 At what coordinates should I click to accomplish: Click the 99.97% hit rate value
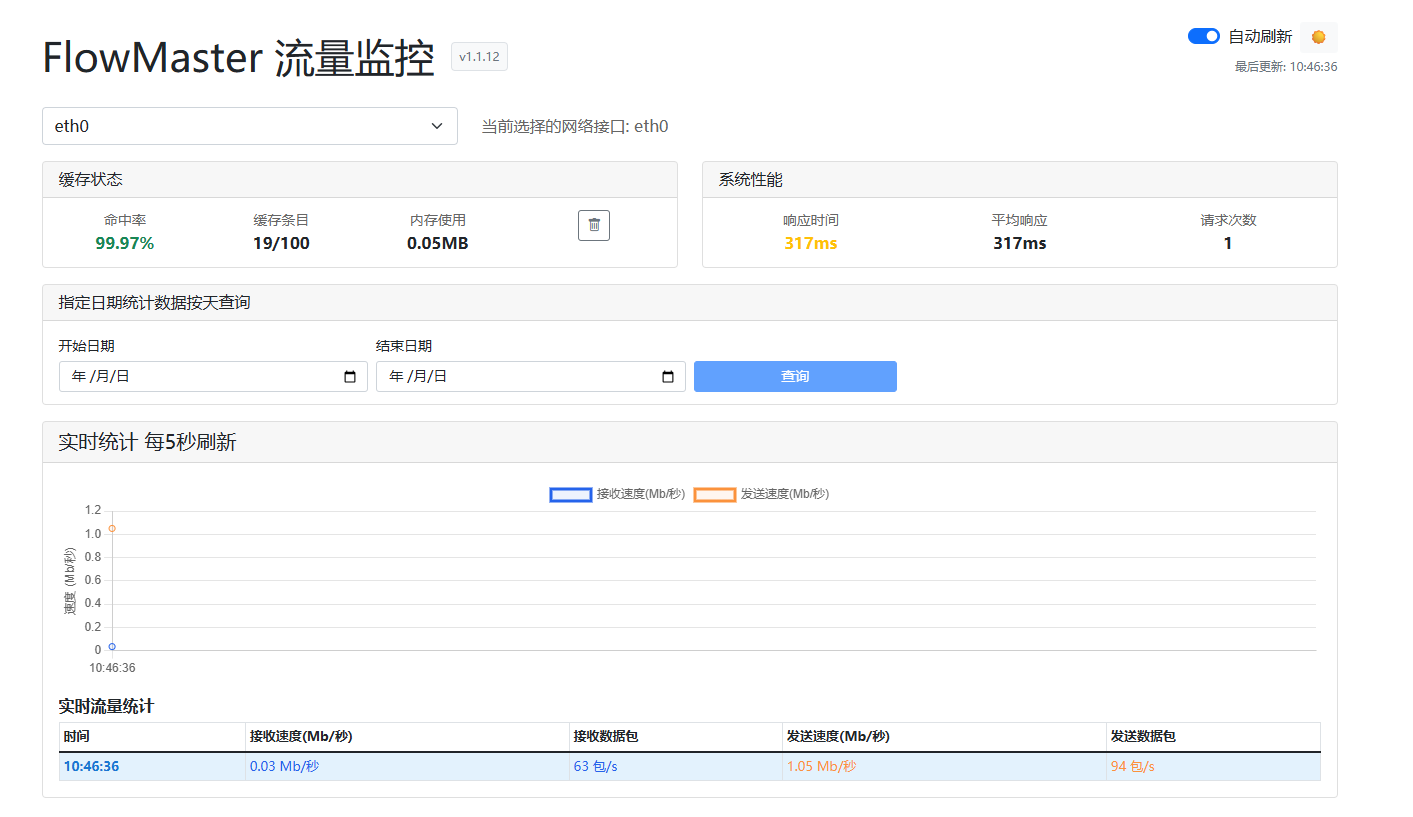(x=125, y=243)
